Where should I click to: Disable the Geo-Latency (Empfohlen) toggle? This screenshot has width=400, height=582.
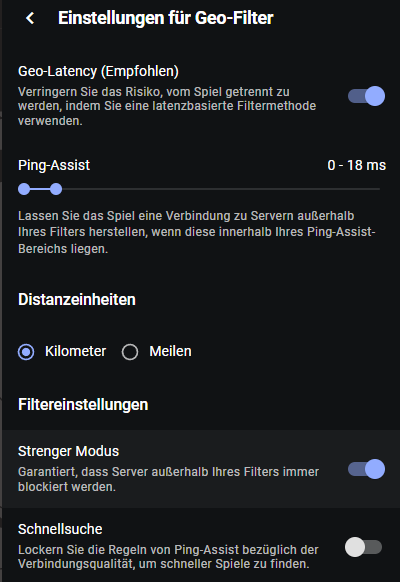tap(367, 96)
